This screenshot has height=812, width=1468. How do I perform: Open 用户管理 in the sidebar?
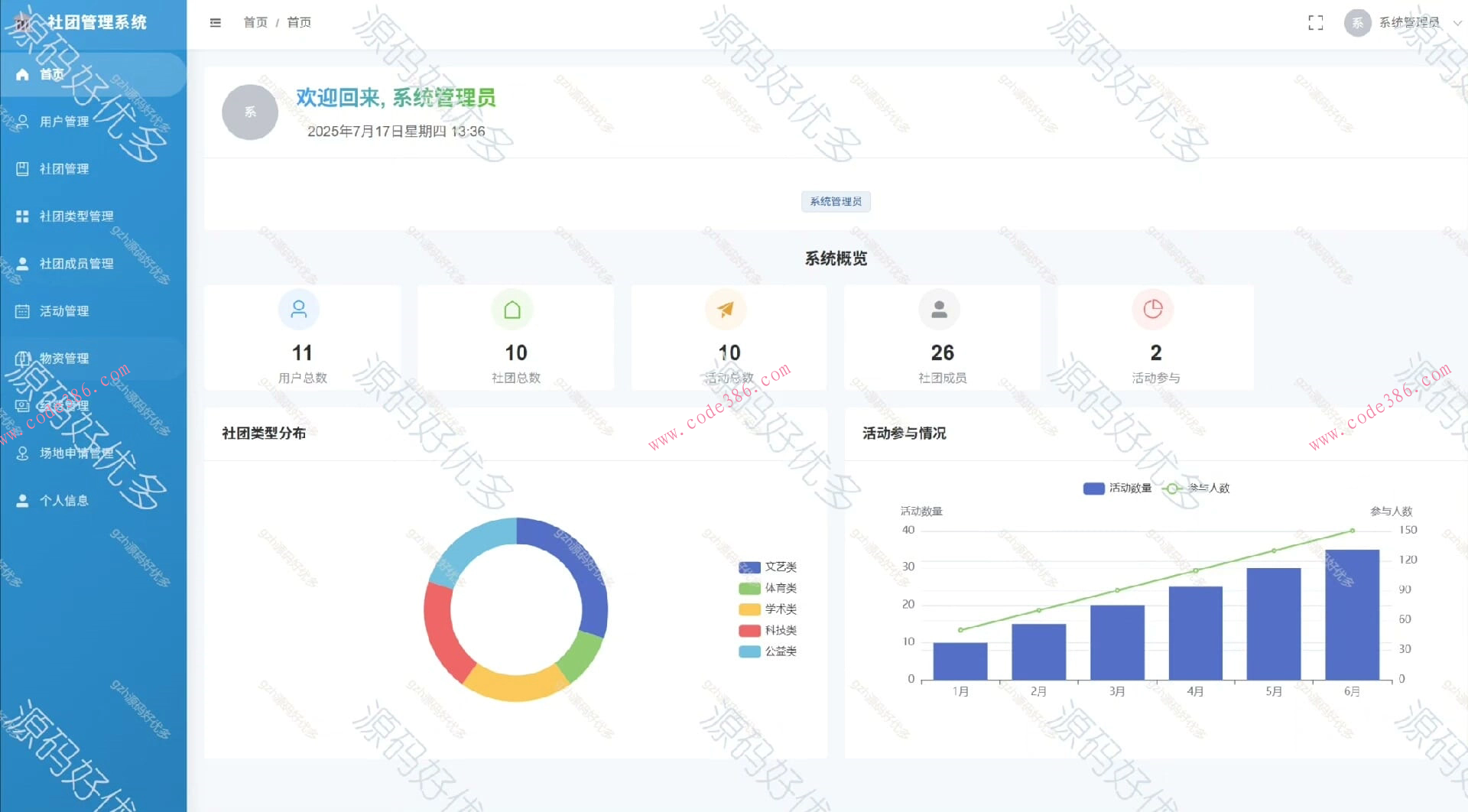click(93, 122)
